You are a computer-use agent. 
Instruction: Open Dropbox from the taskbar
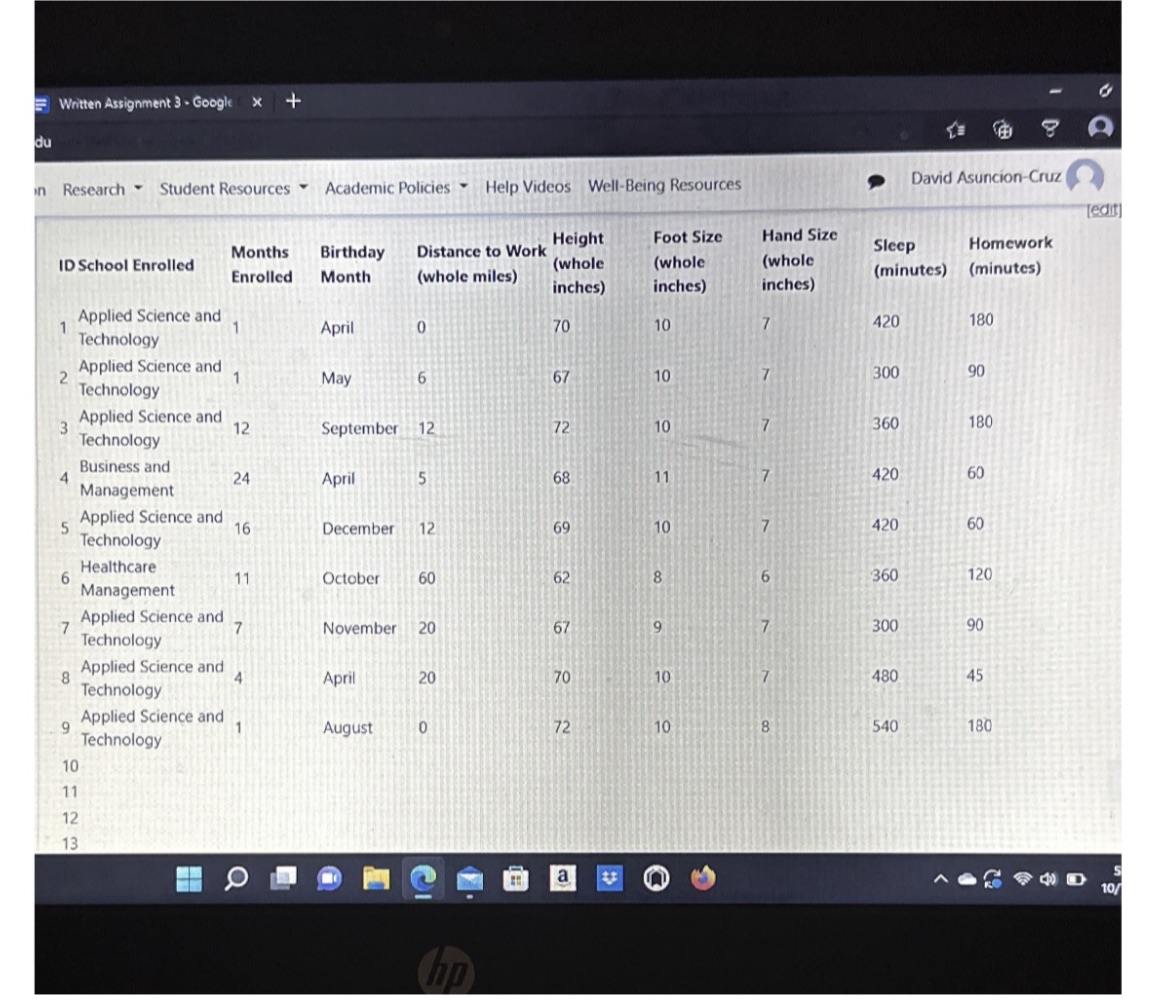coord(610,879)
